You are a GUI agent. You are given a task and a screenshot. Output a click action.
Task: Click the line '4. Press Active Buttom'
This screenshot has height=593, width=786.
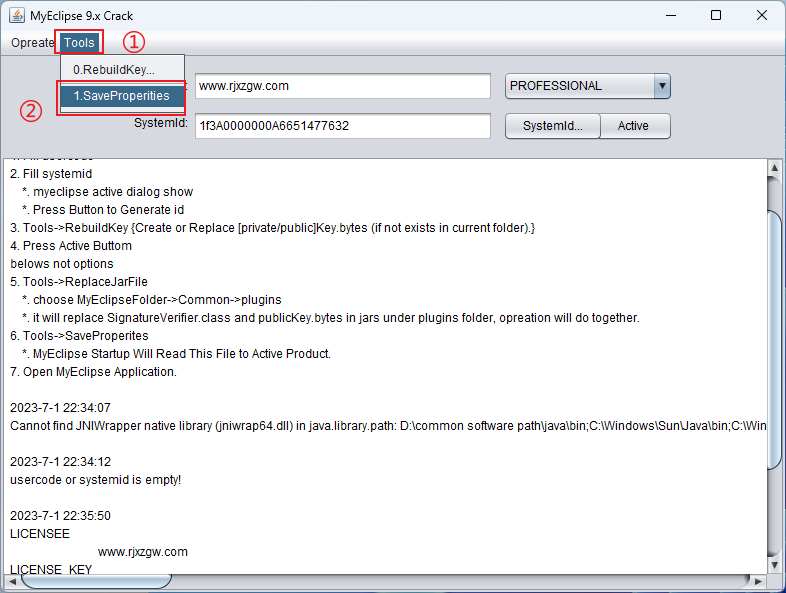point(71,246)
